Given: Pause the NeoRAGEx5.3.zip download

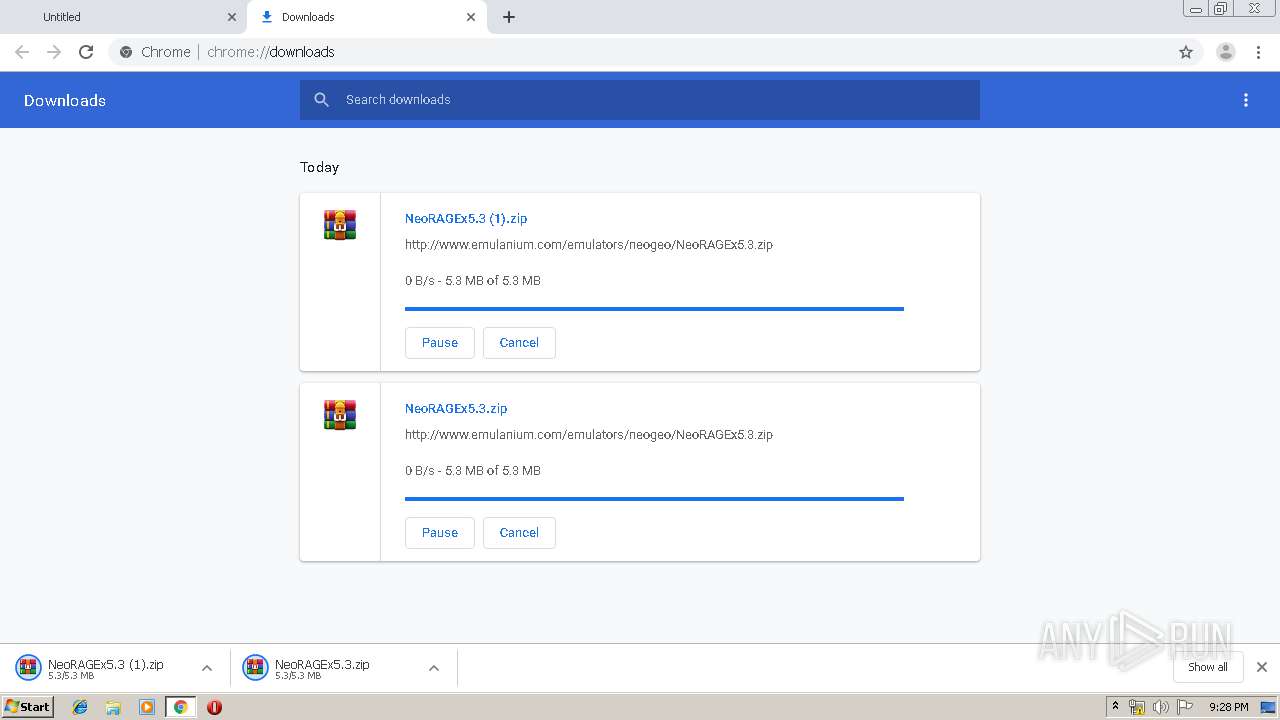Looking at the screenshot, I should coord(440,533).
